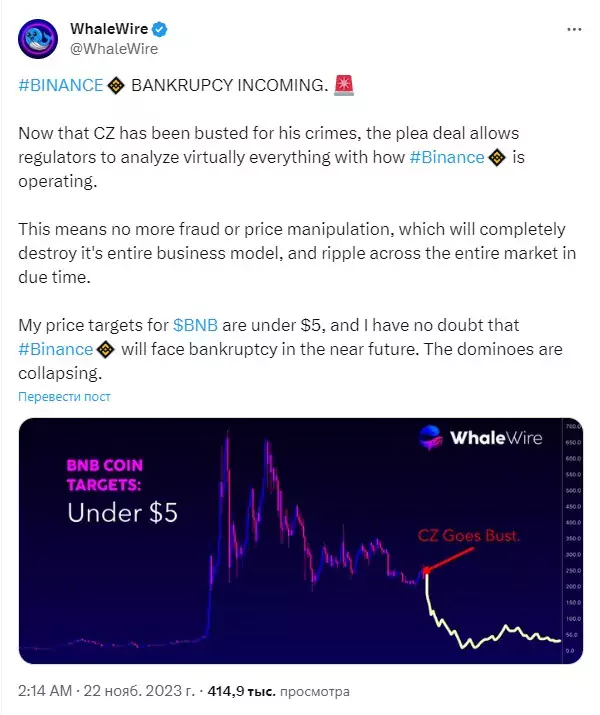The width and height of the screenshot is (600, 715).
Task: Open the 2:14 AM timestamp link
Action: [x=45, y=690]
